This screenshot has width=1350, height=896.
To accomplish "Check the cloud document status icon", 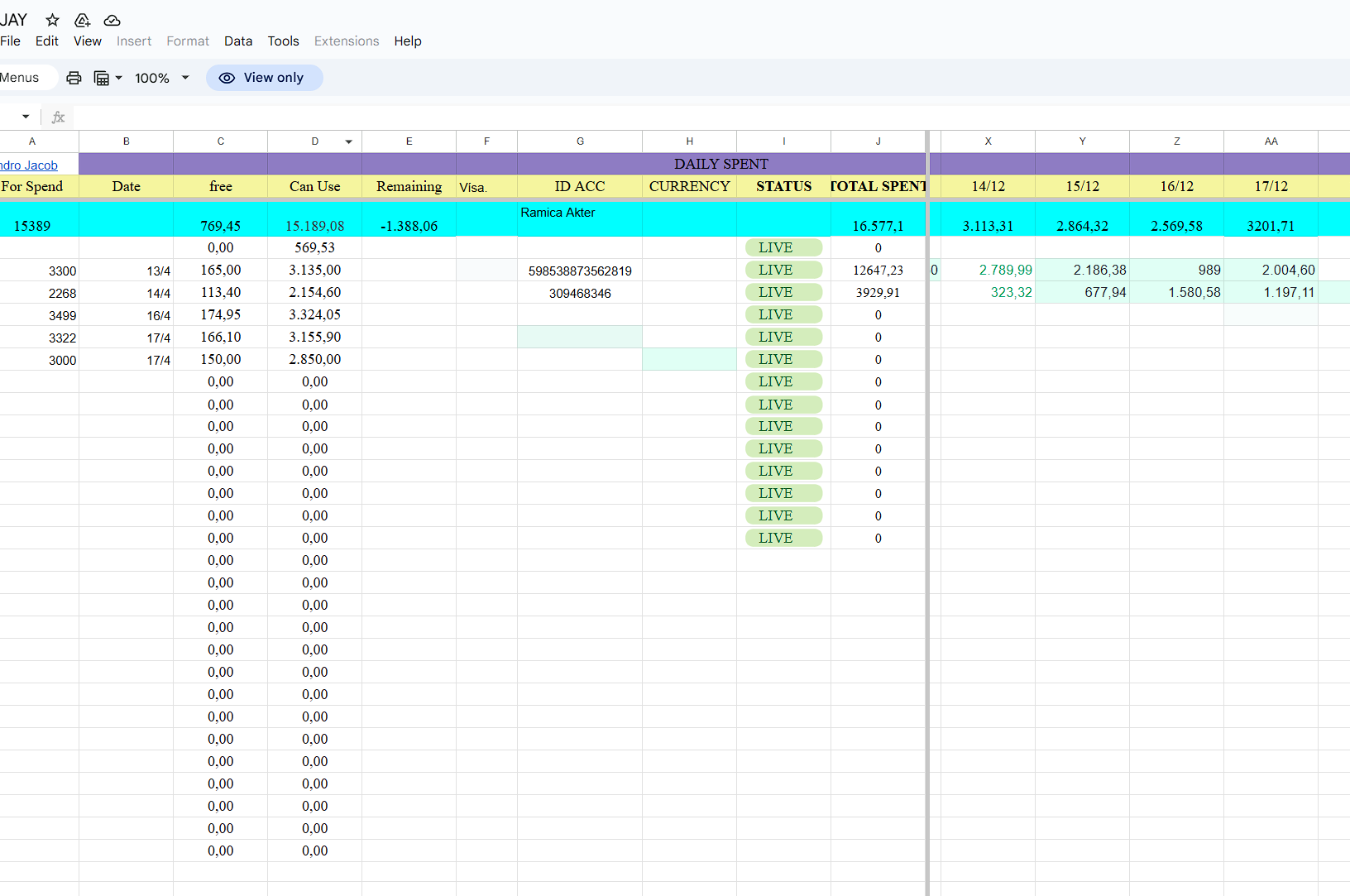I will [x=112, y=20].
